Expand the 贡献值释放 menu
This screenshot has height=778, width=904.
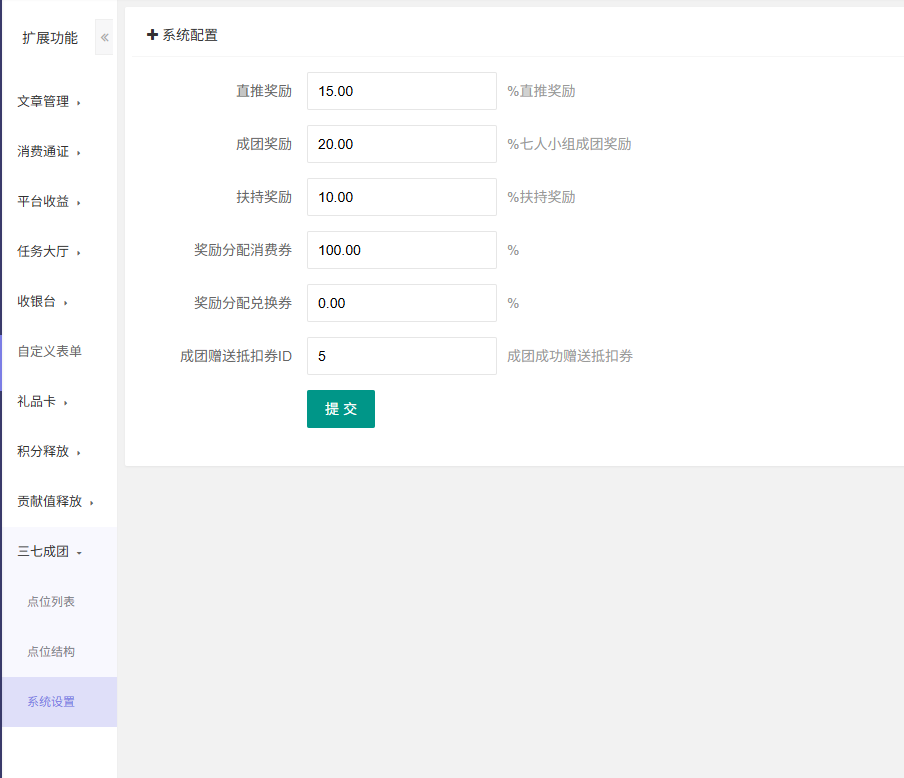pos(55,501)
